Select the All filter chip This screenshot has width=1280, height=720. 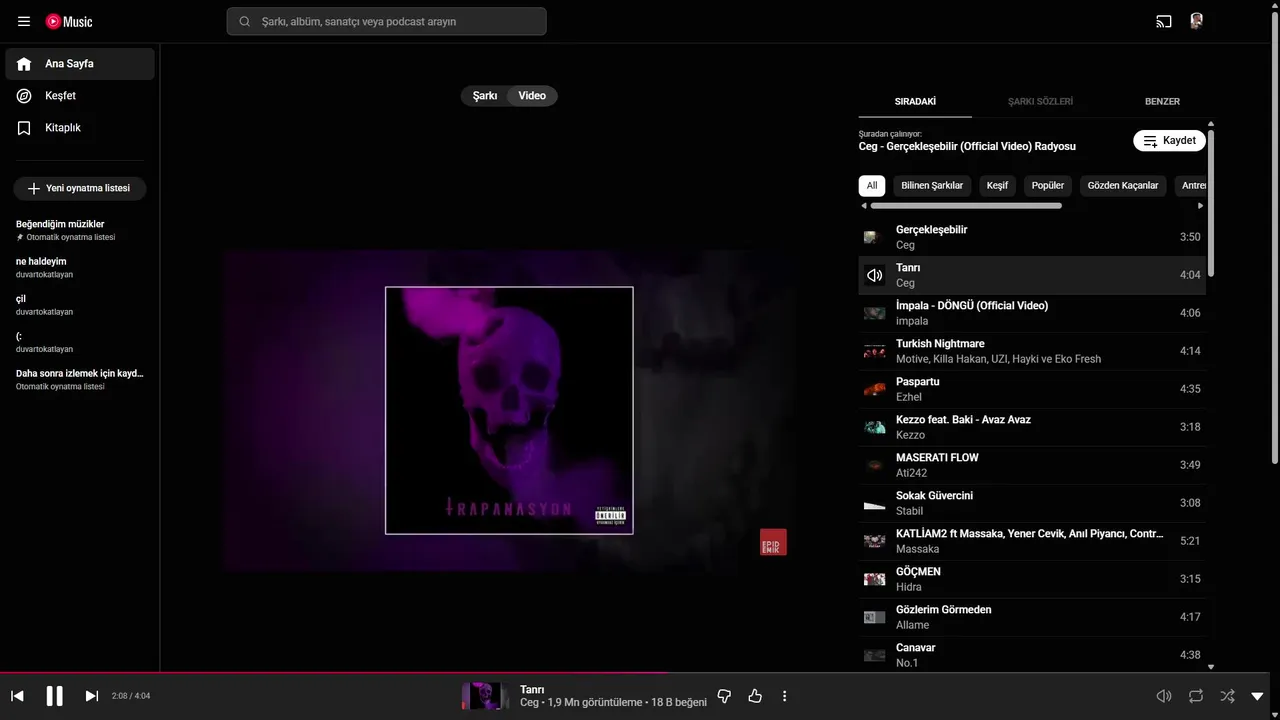[x=872, y=186]
